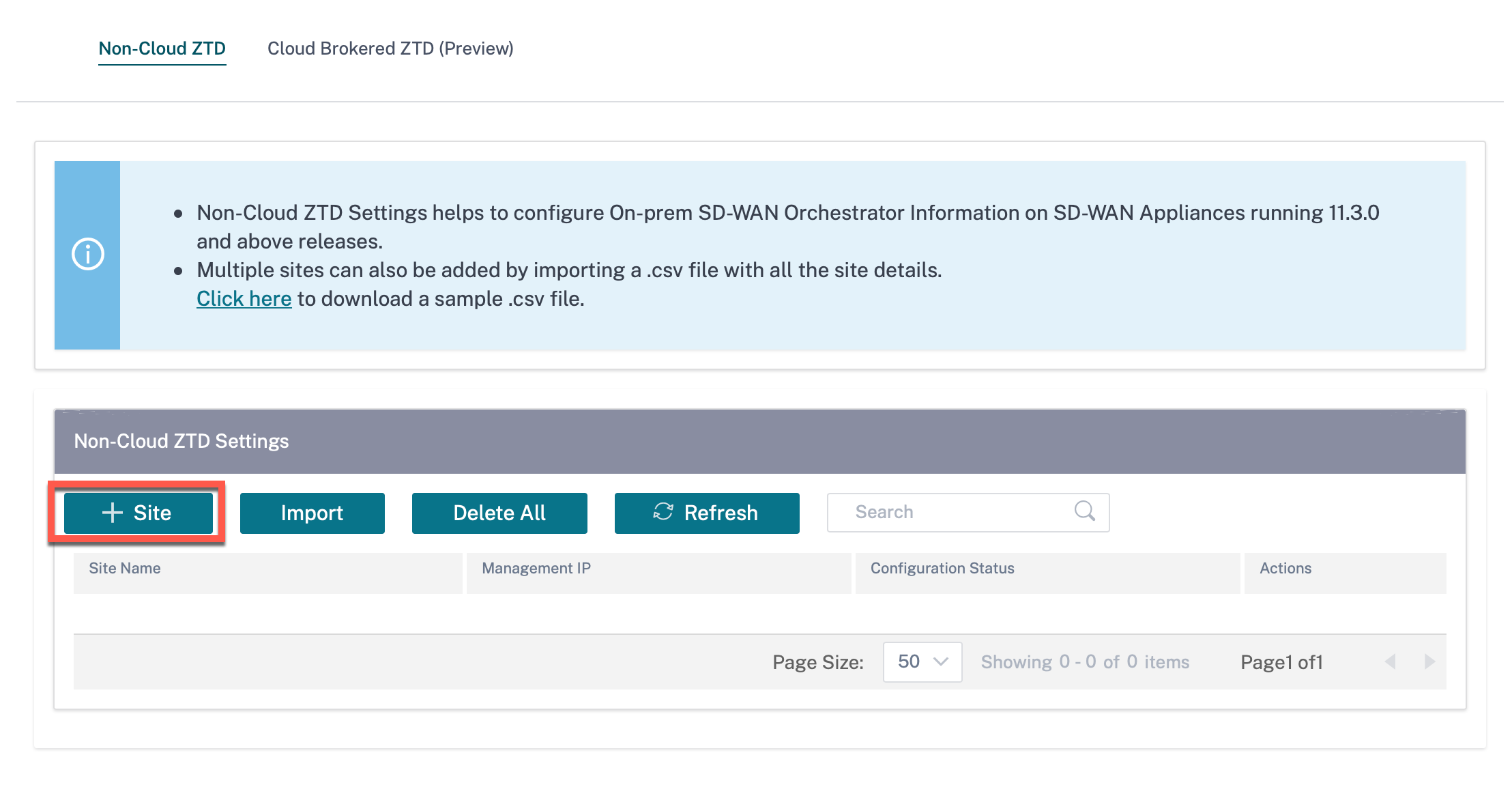Click the Import button
The height and width of the screenshot is (811, 1512).
click(x=312, y=513)
